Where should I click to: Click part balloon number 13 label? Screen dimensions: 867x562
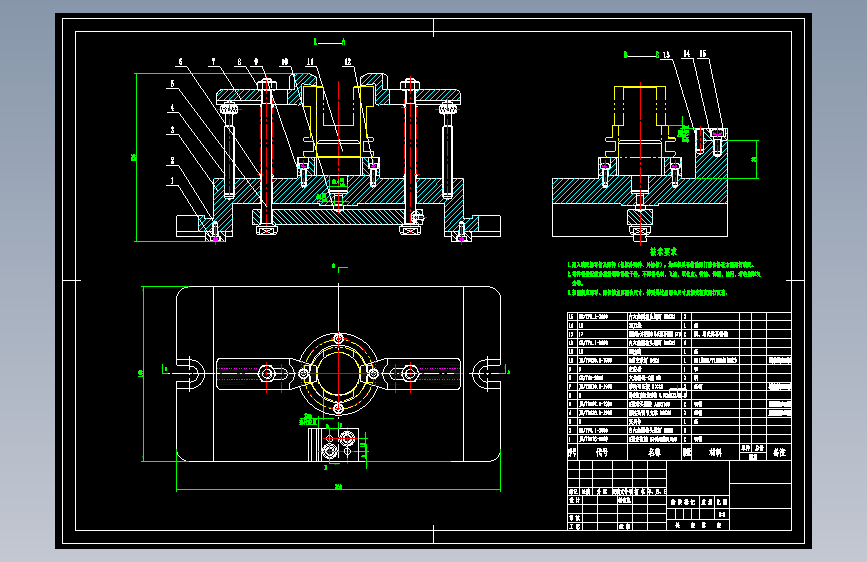point(666,54)
